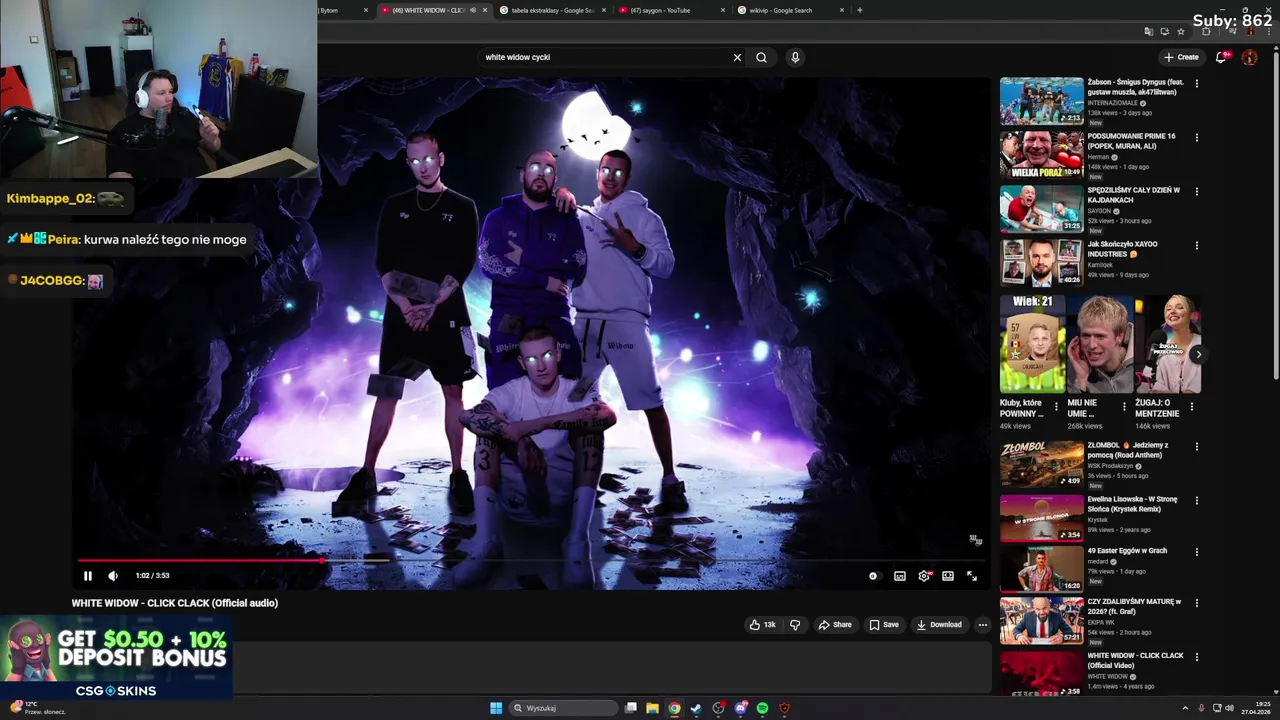Viewport: 1280px width, 720px height.
Task: Open the 'Kluby, które POWINNY' short
Action: (x=1033, y=344)
